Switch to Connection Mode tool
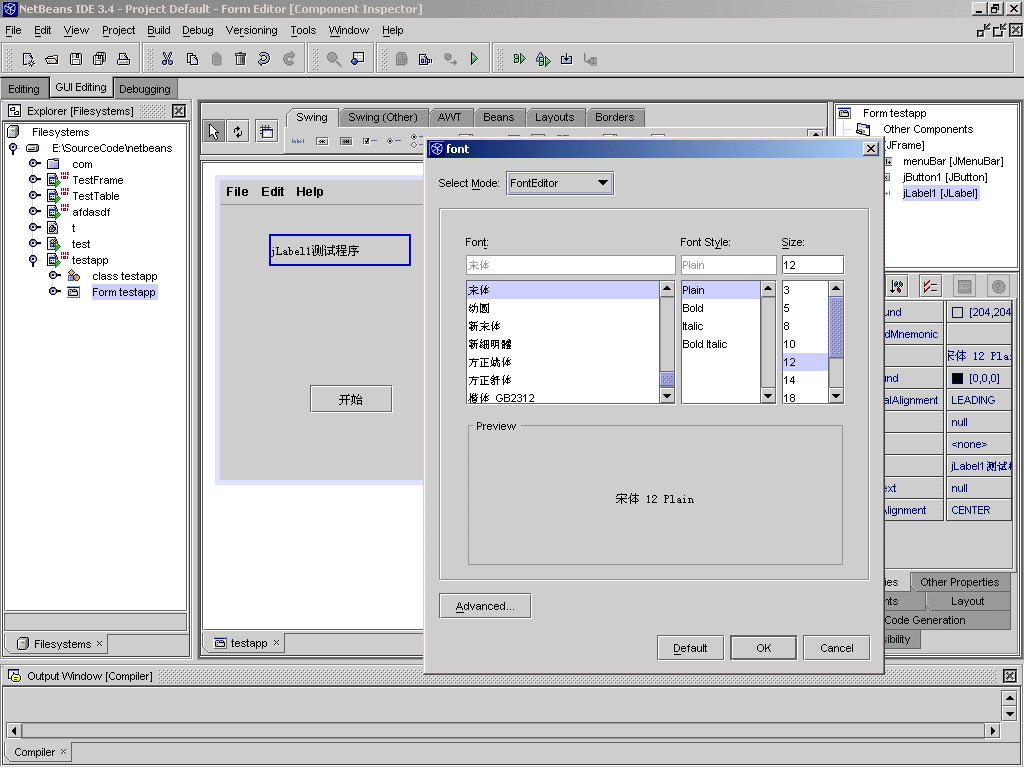 [x=238, y=131]
